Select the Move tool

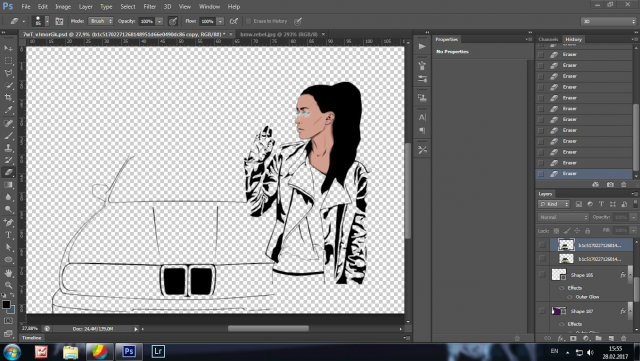9,48
